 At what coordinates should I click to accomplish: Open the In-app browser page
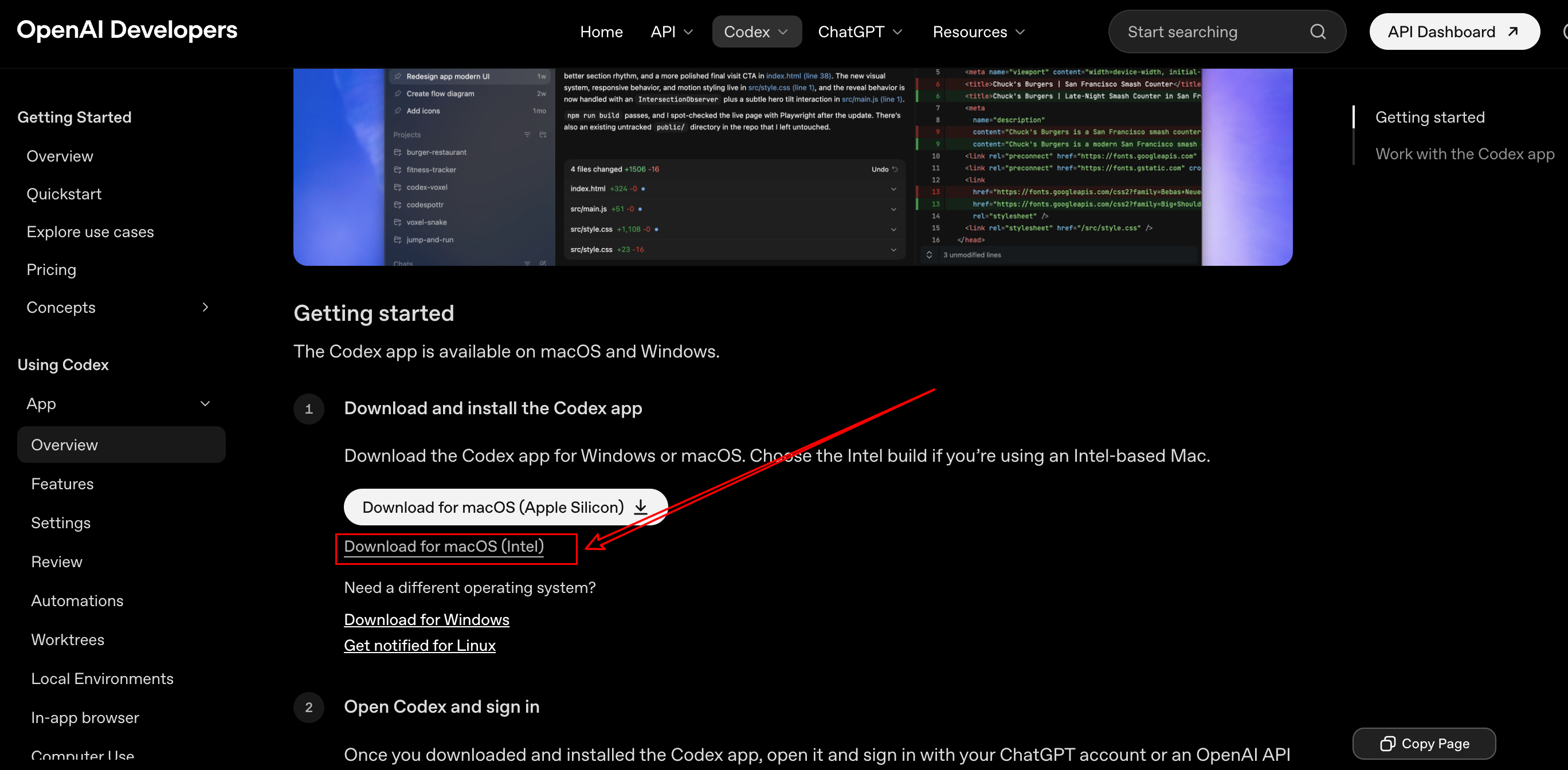point(85,718)
